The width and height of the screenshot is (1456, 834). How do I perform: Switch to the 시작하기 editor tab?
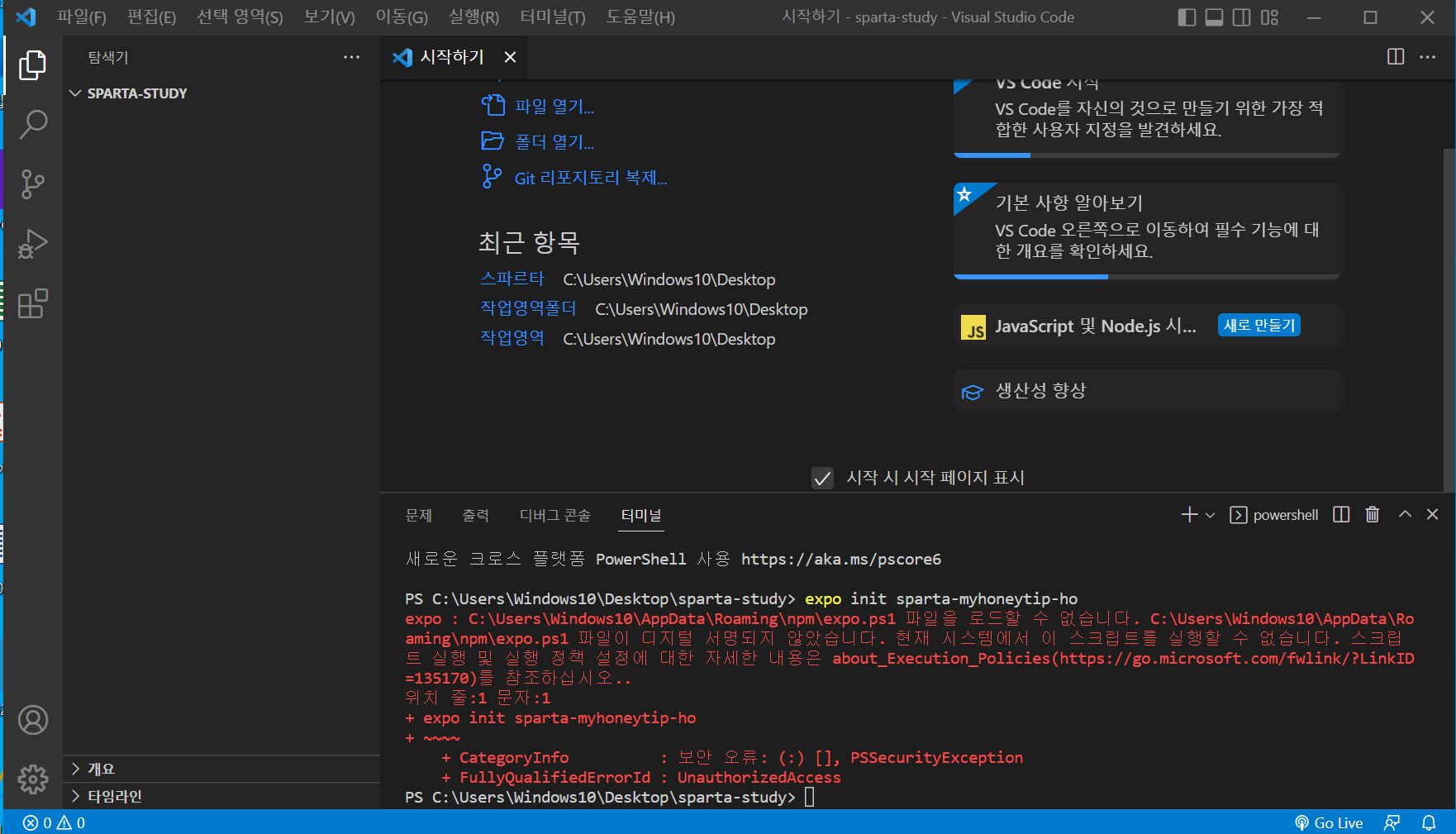453,57
